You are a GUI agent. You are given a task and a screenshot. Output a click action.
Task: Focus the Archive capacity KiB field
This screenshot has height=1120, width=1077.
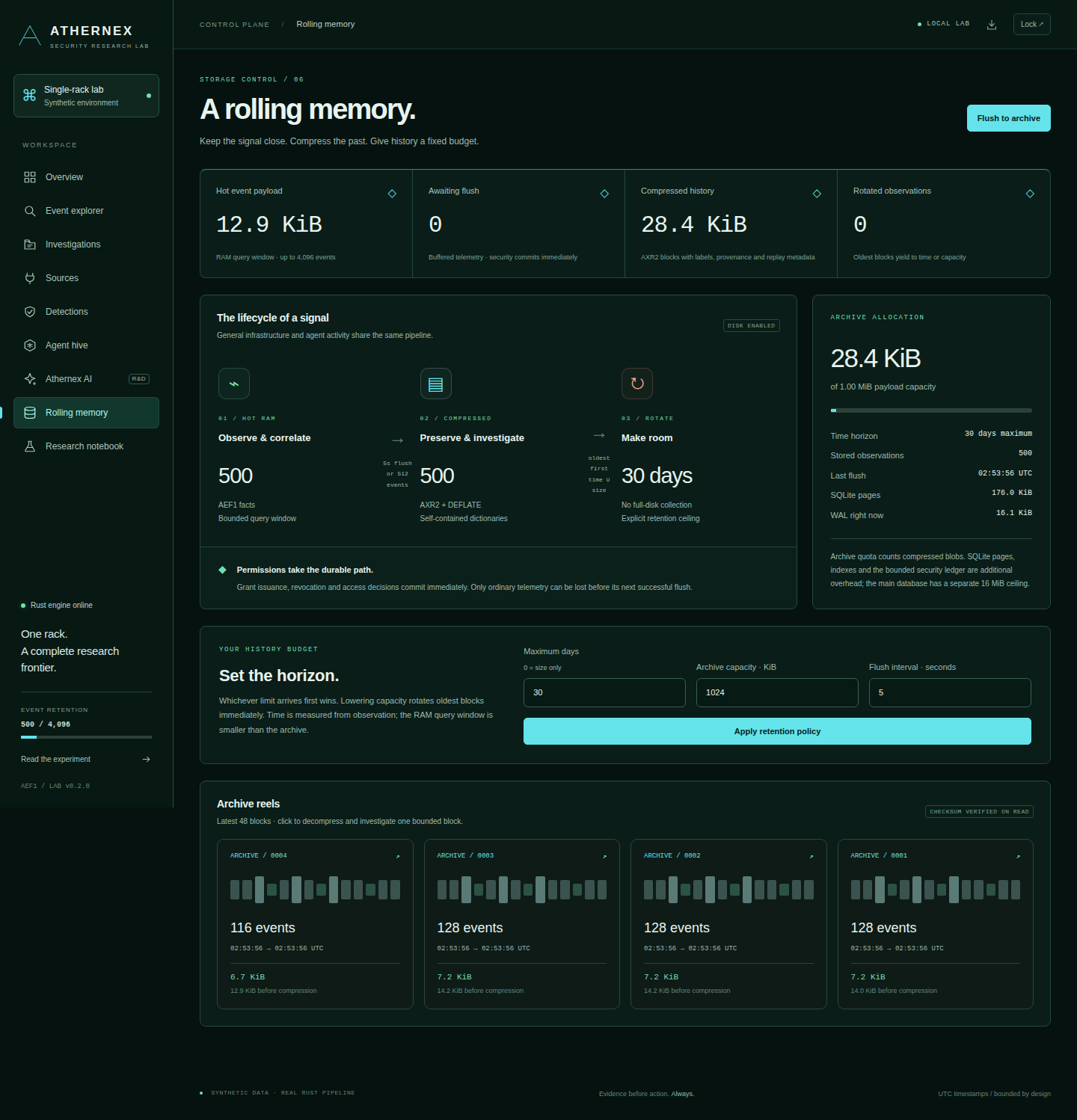point(777,692)
